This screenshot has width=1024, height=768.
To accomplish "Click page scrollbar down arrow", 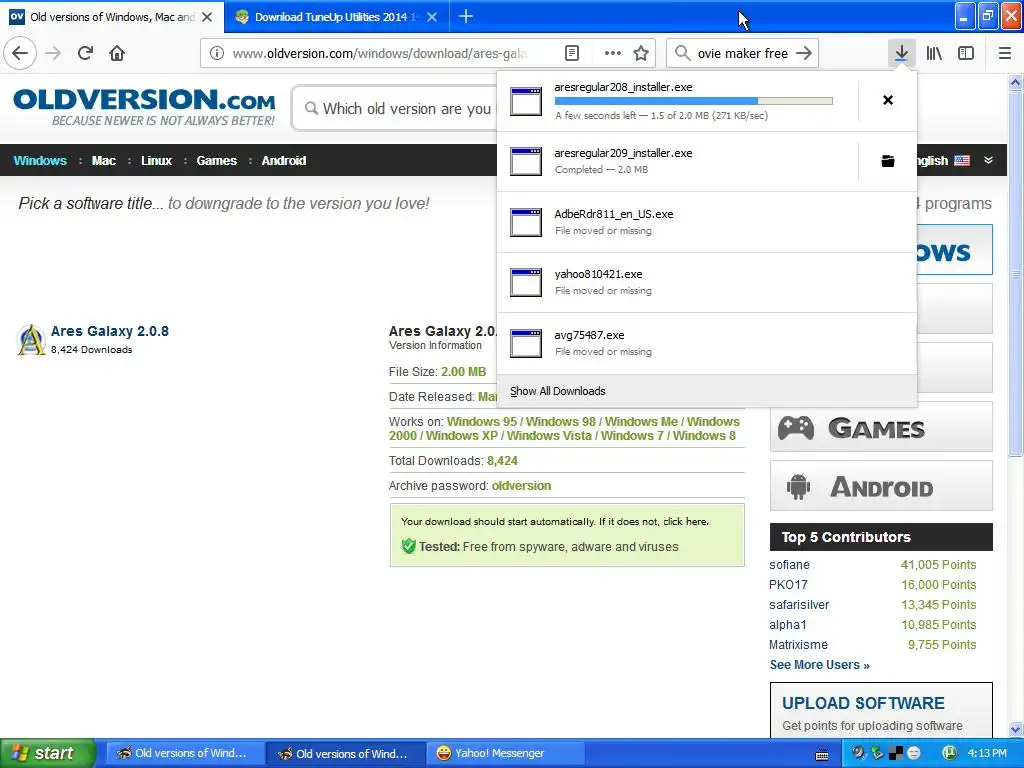I will pyautogui.click(x=1015, y=729).
